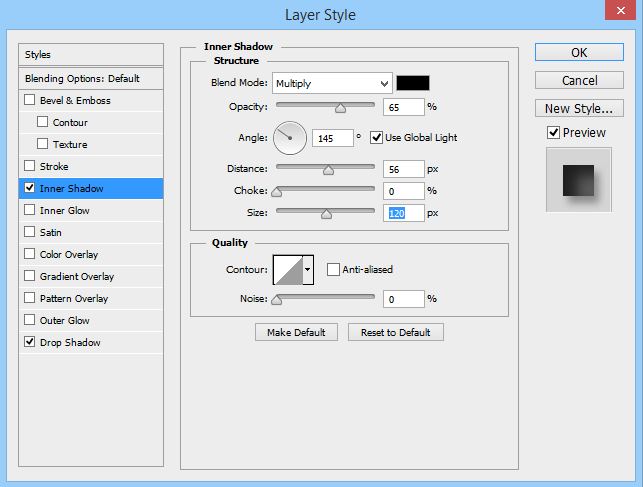Click the Noise slider handle
Screen dimensions: 643x487
coord(277,300)
